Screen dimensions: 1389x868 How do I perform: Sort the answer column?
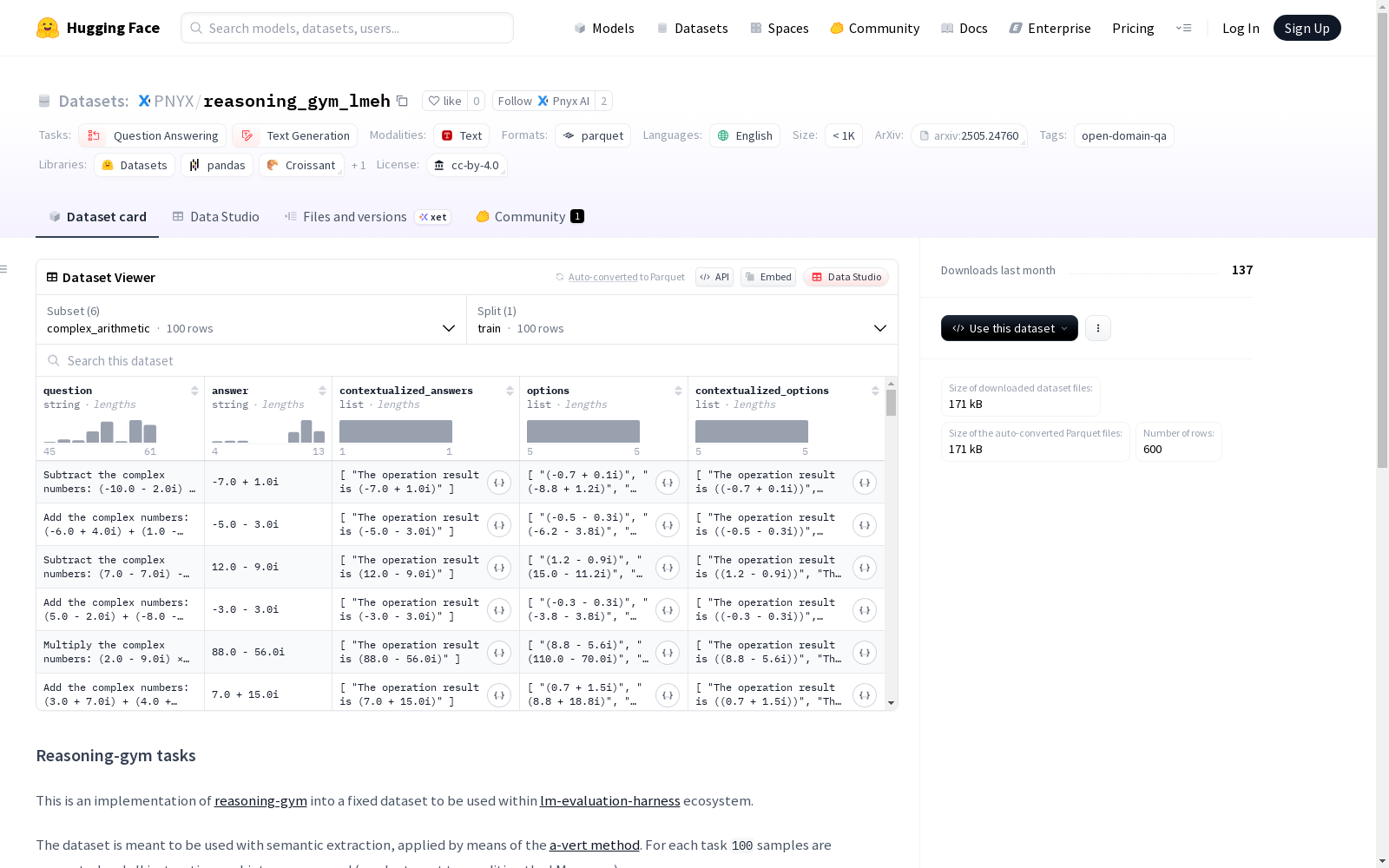322,391
